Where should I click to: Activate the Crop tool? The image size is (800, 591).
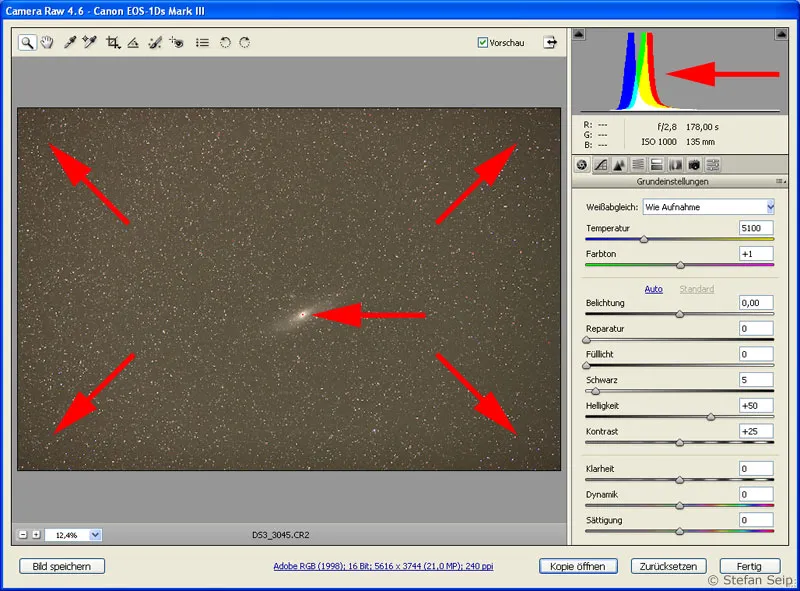(112, 43)
